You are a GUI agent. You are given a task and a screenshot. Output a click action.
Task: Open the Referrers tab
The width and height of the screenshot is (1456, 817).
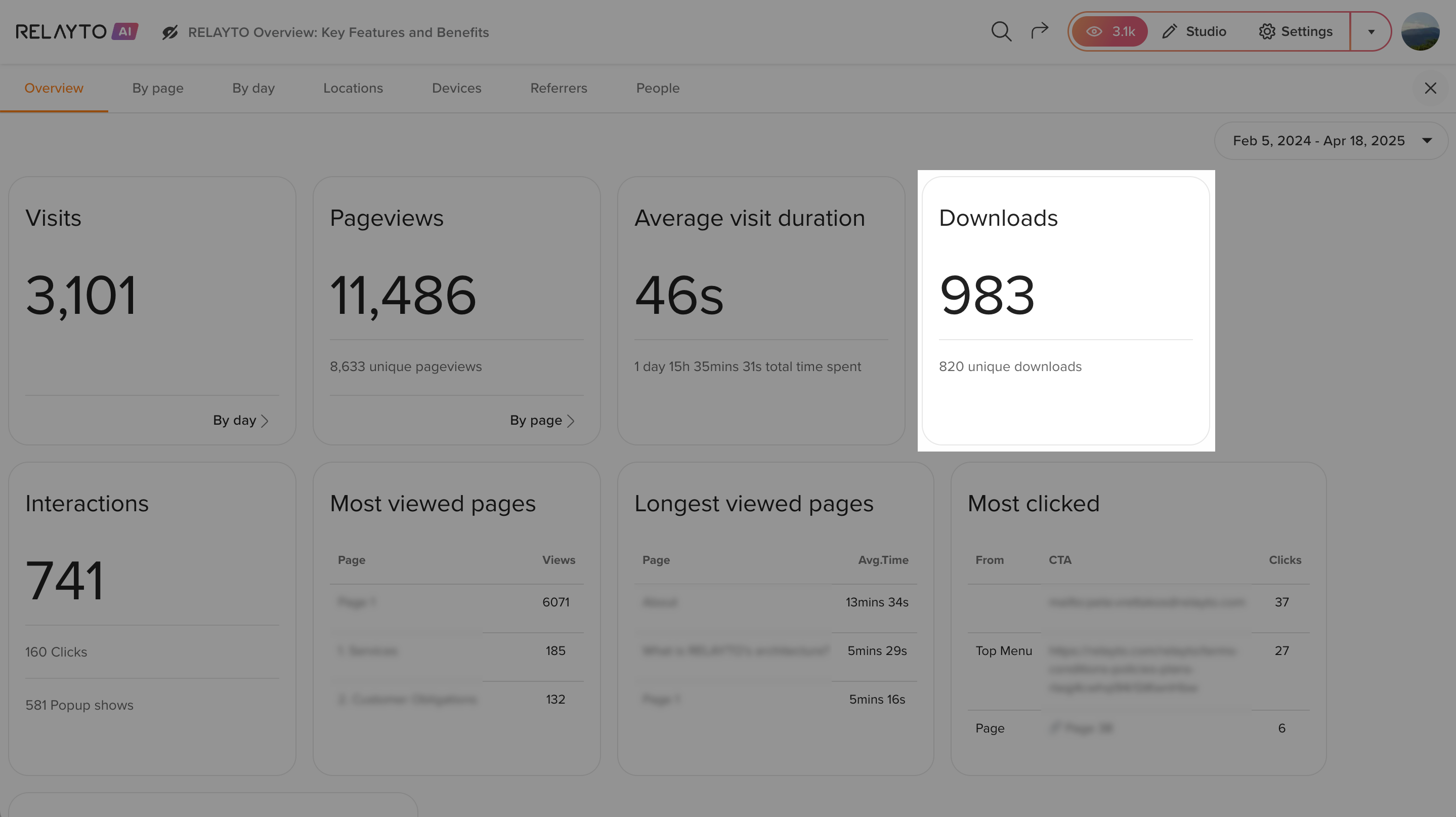[559, 88]
